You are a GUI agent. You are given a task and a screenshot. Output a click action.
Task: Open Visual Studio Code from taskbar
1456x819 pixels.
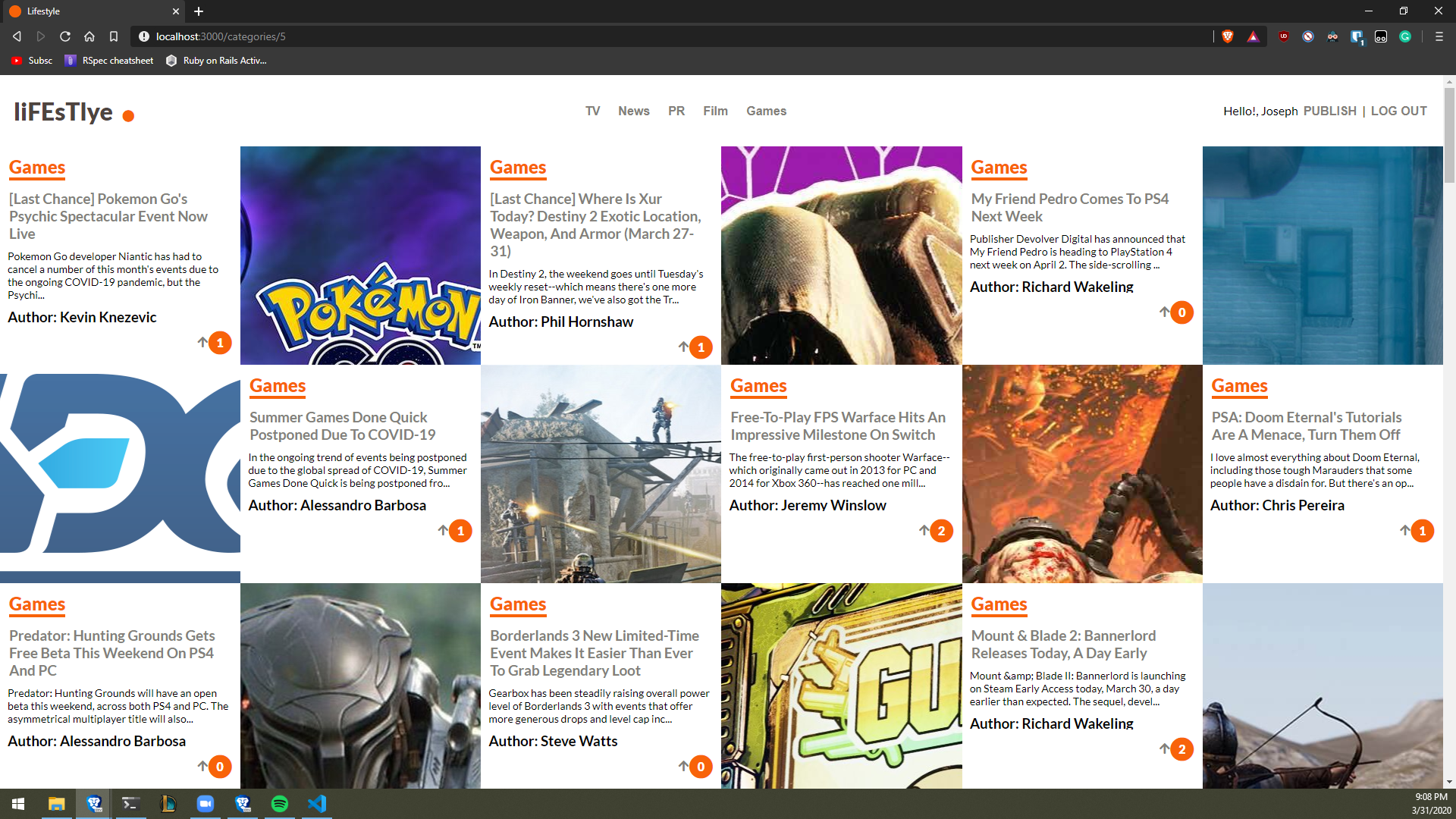pos(317,804)
